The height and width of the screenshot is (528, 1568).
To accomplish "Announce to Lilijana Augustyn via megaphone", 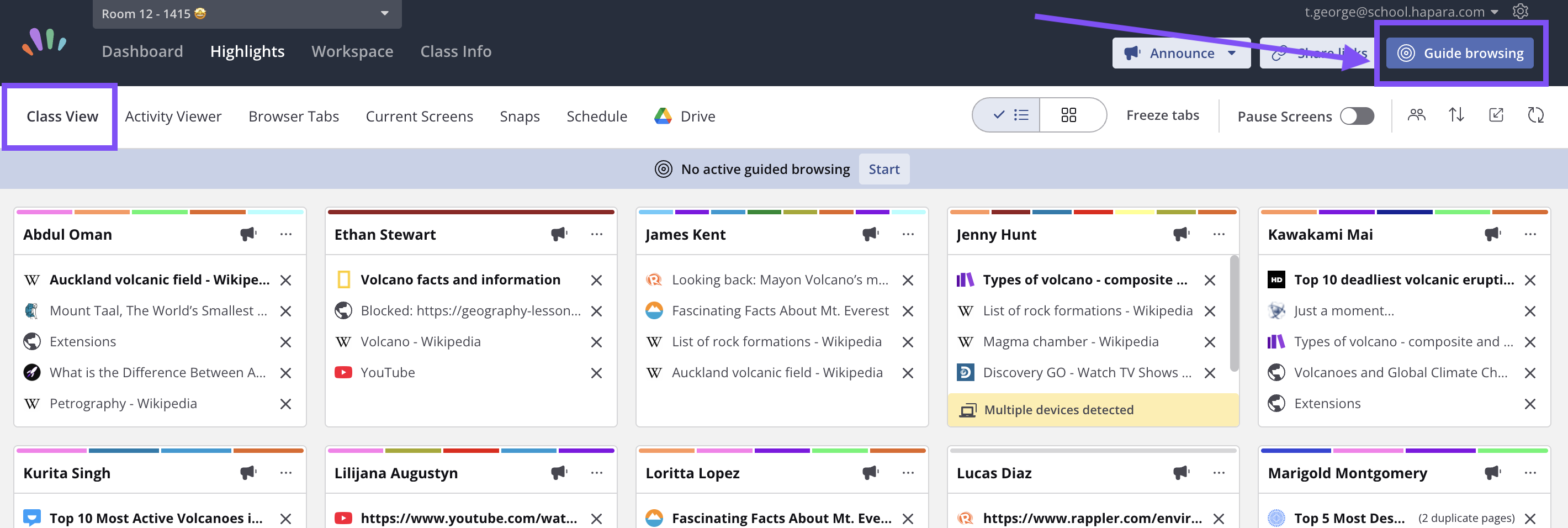I will click(559, 473).
